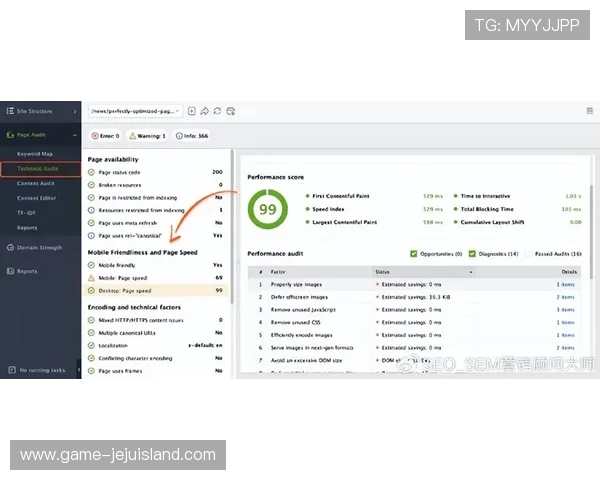Toggle the Opportunities checkbox
Viewport: 600px width, 480px height.
[414, 254]
